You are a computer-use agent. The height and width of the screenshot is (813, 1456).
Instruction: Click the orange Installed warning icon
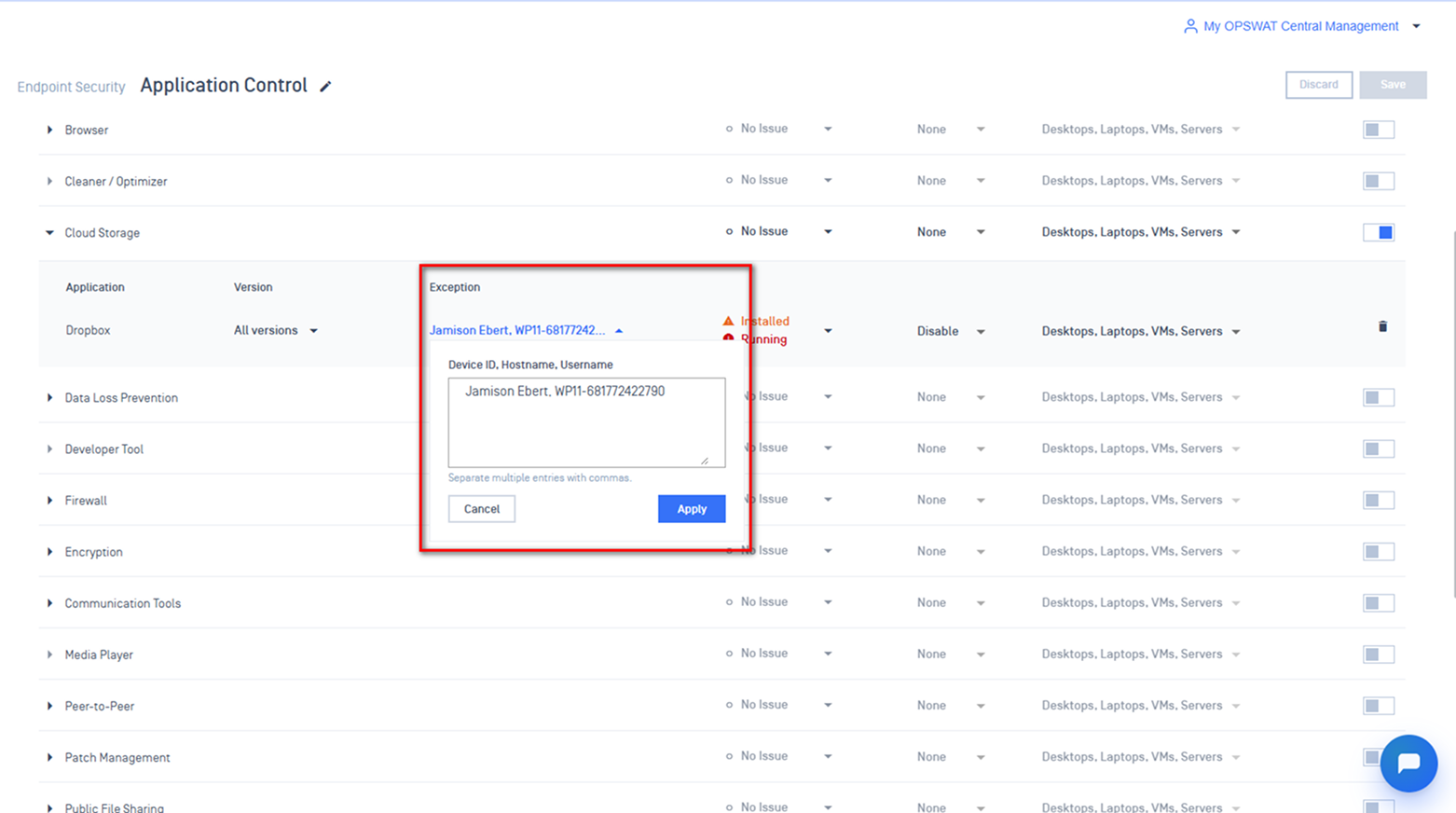click(728, 321)
